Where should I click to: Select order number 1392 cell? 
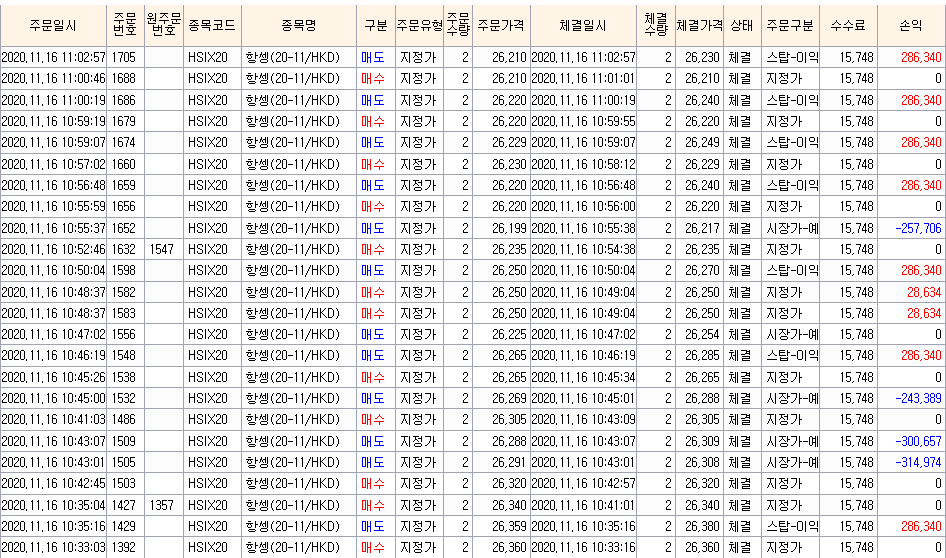click(124, 547)
